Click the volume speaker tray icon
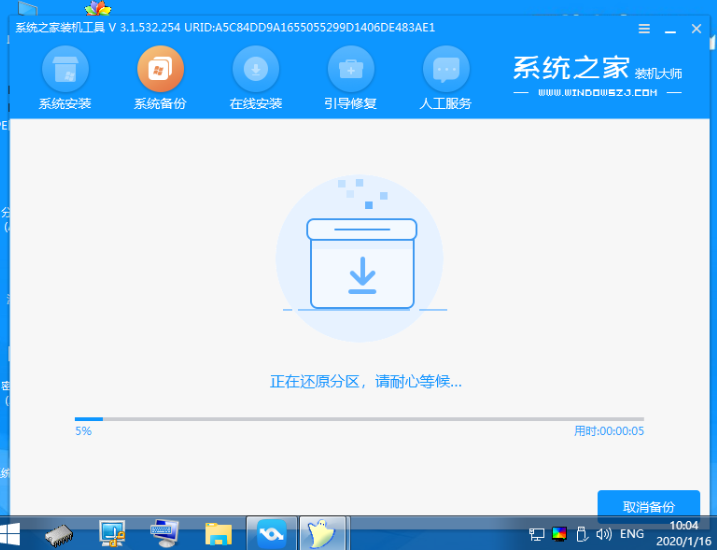 604,534
